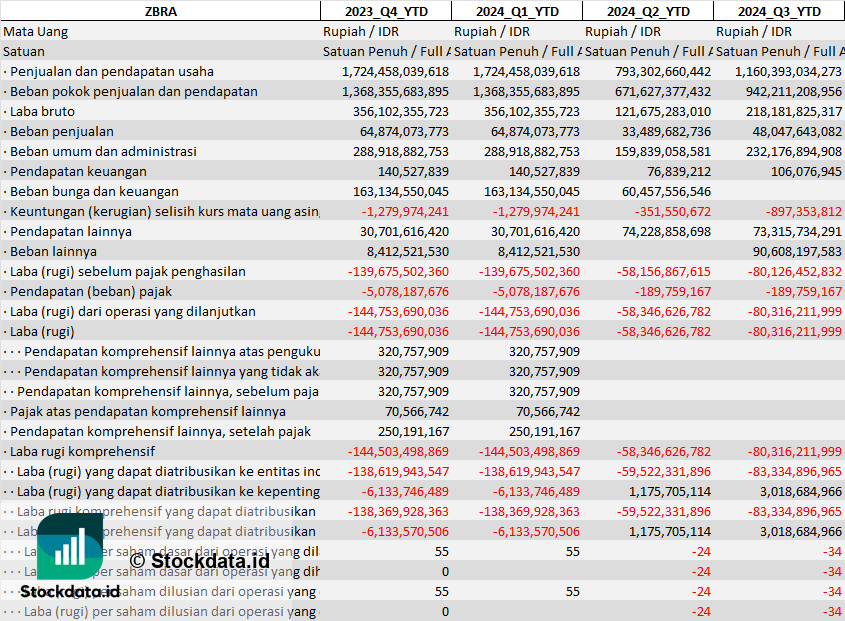Select finance income cell 106,076,945

pyautogui.click(x=807, y=171)
